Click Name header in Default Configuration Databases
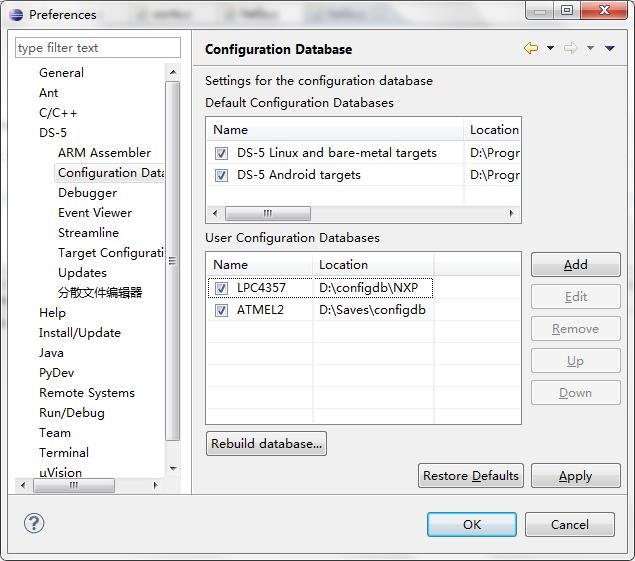 335,130
